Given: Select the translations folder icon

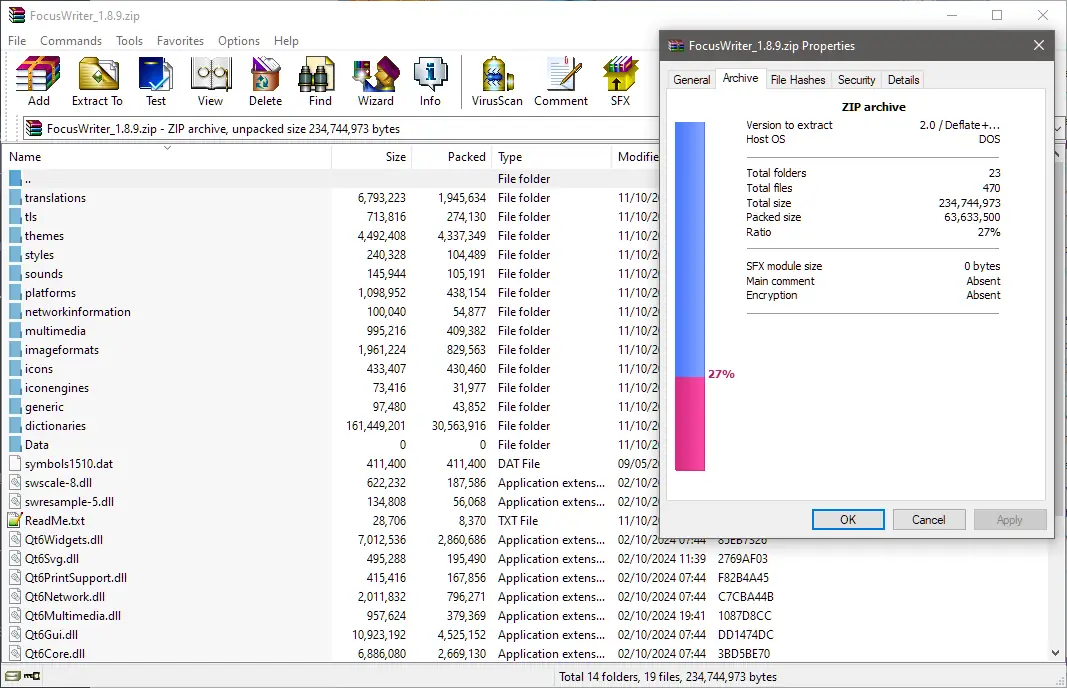Looking at the screenshot, I should (15, 198).
